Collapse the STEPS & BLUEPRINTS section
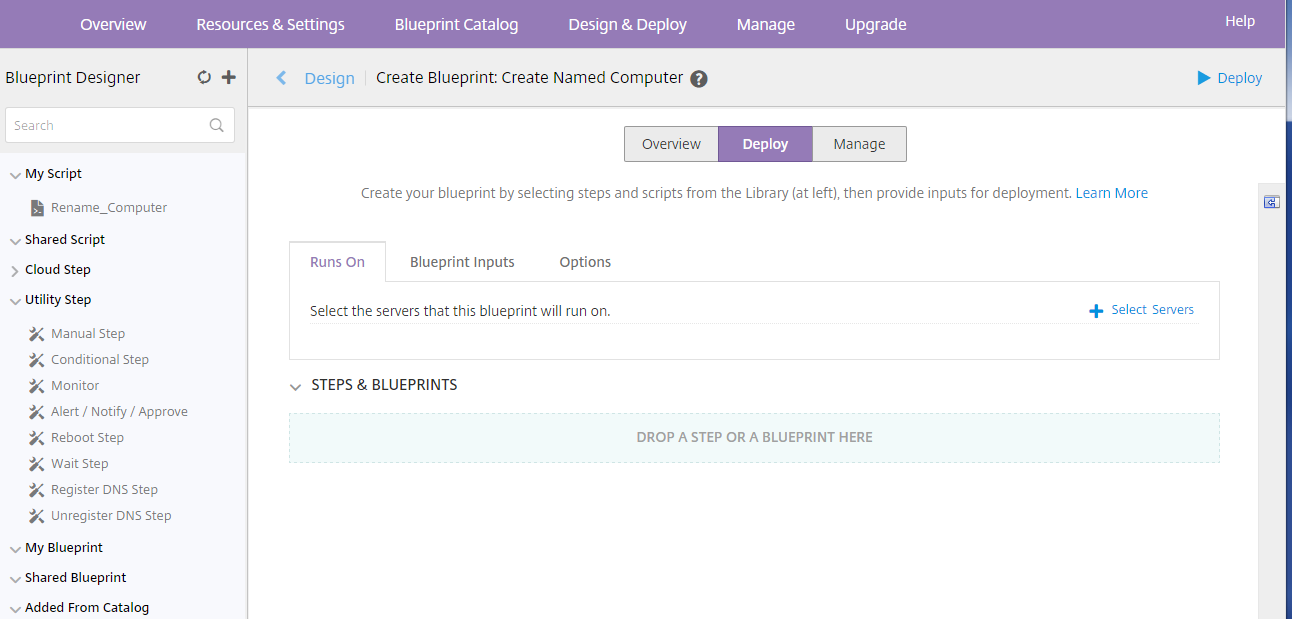Image resolution: width=1292 pixels, height=619 pixels. click(296, 386)
